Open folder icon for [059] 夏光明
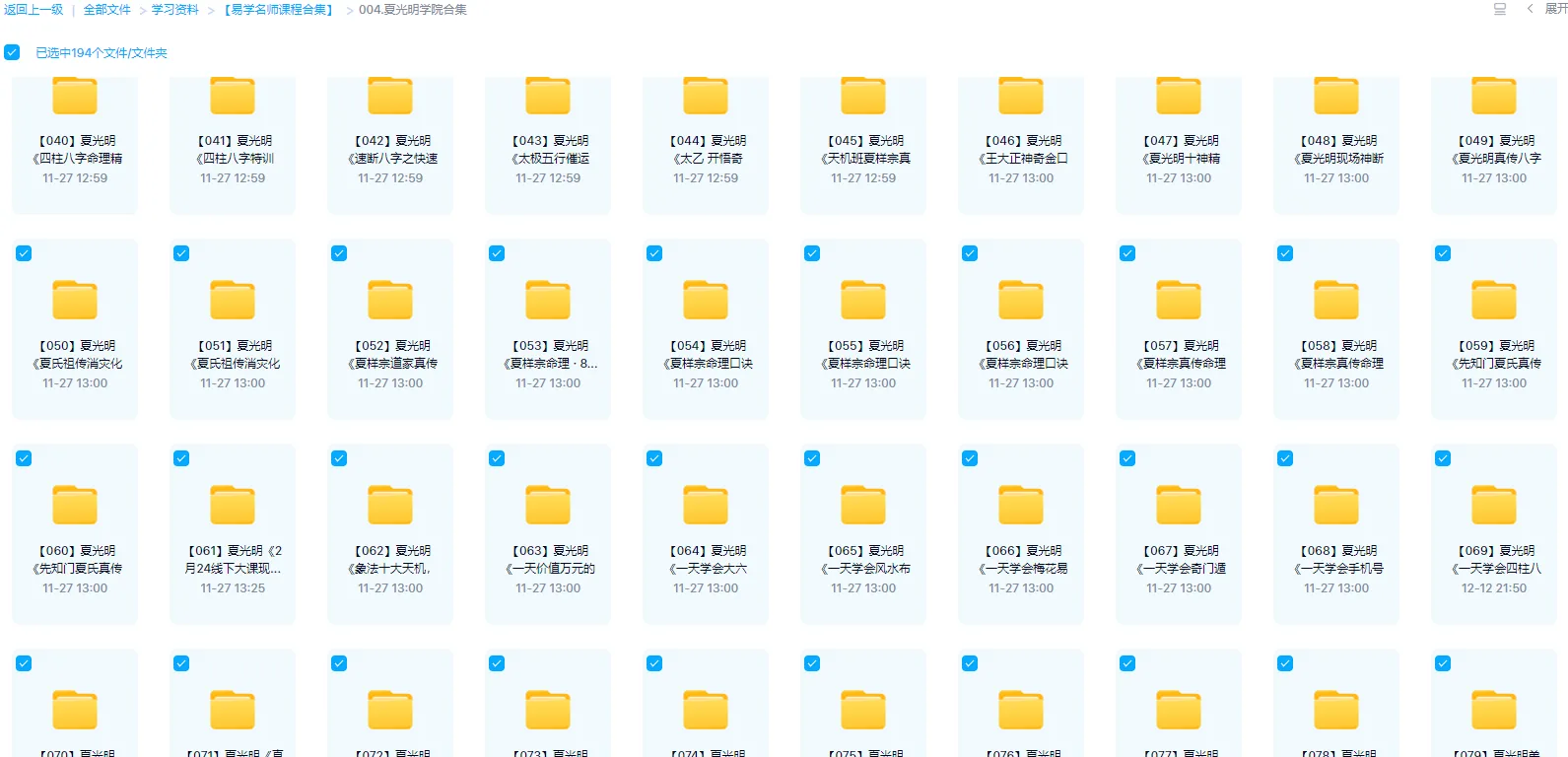Screen dimensions: 1568x757 1494,300
